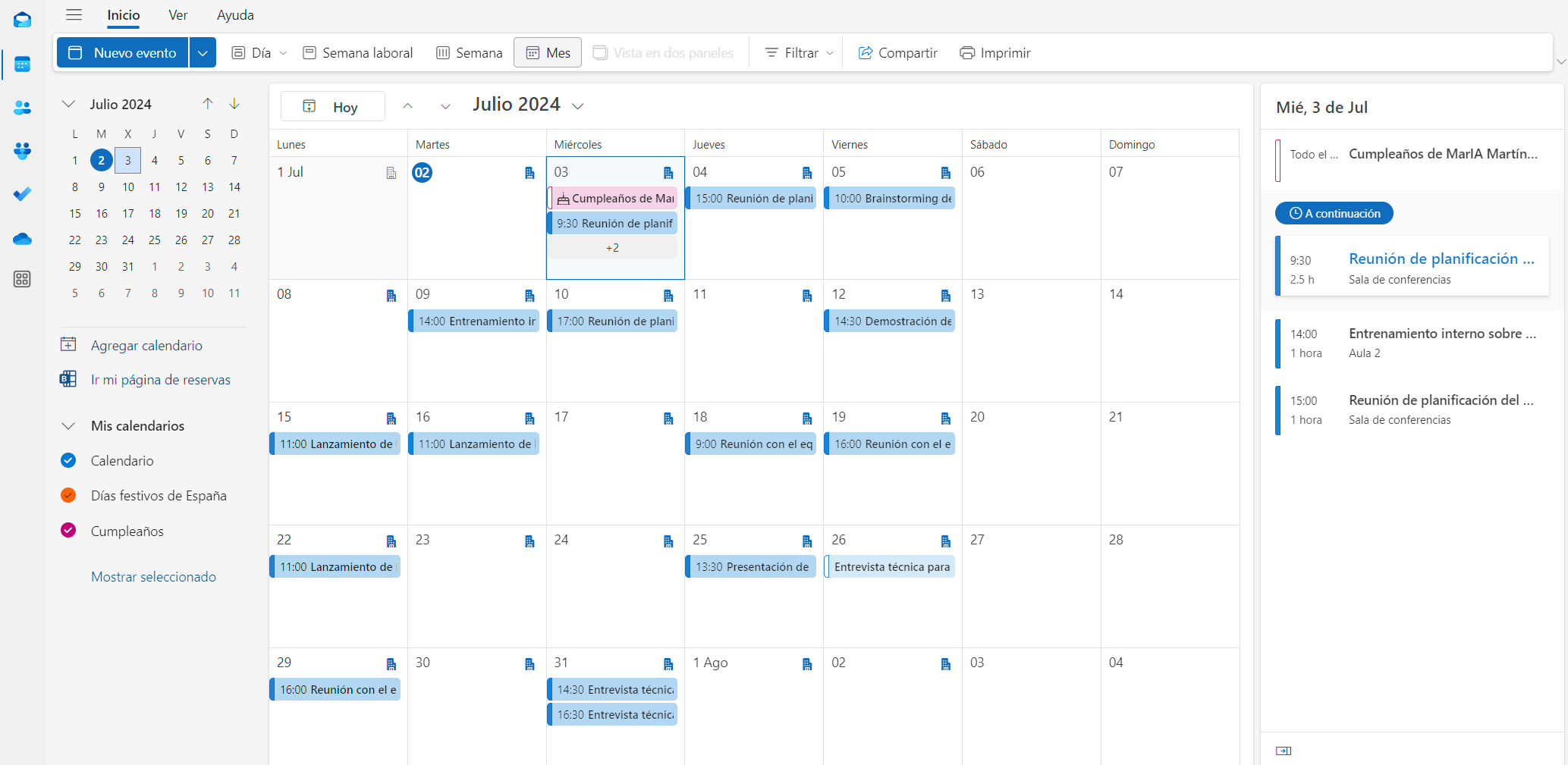
Task: Open the To Do checkmark app
Action: 22,194
